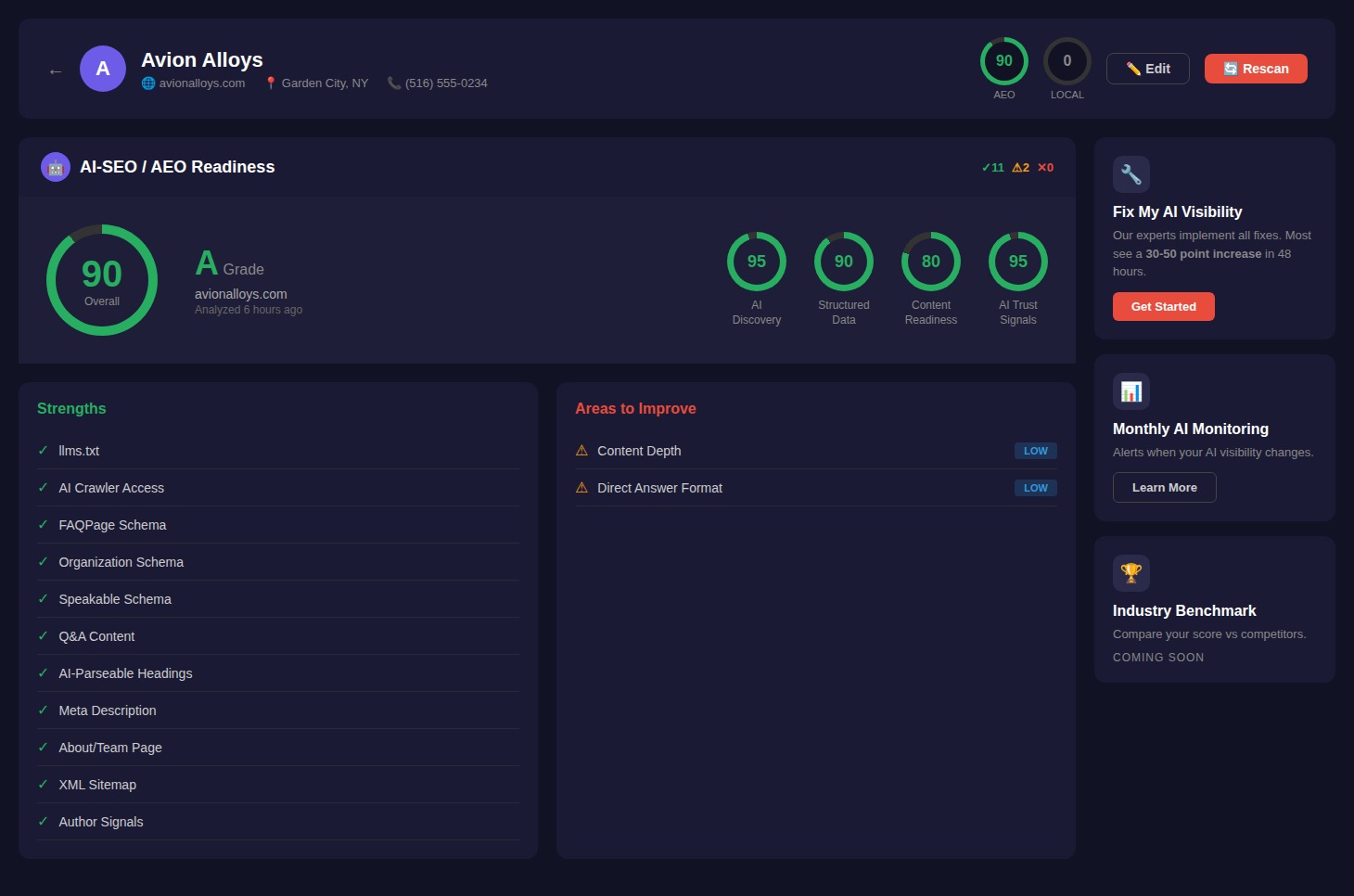Image resolution: width=1354 pixels, height=896 pixels.
Task: Select the AI Discovery score circle
Action: tap(756, 262)
